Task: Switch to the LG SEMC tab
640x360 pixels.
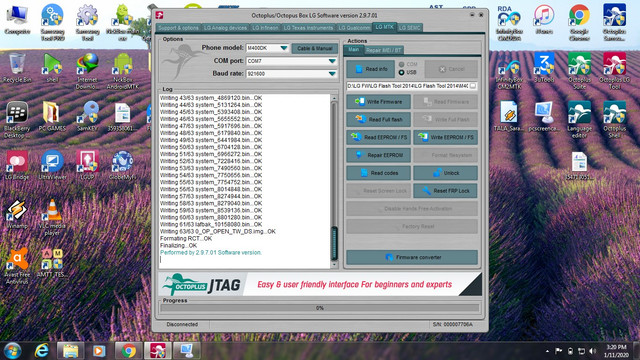Action: pyautogui.click(x=409, y=28)
